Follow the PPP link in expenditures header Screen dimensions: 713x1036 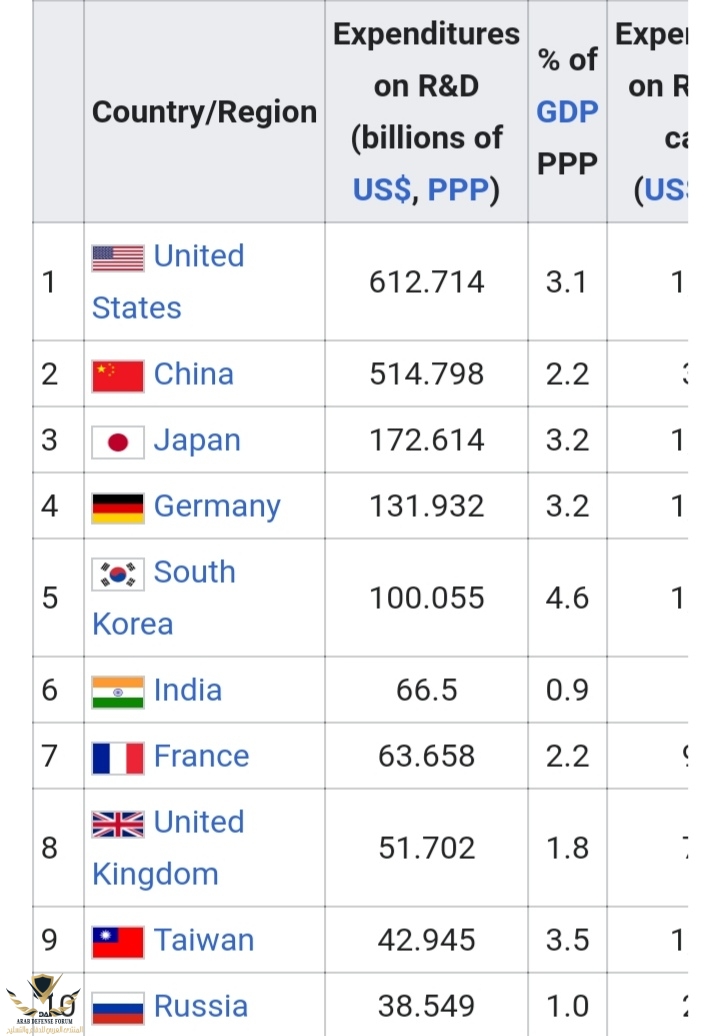click(x=458, y=189)
